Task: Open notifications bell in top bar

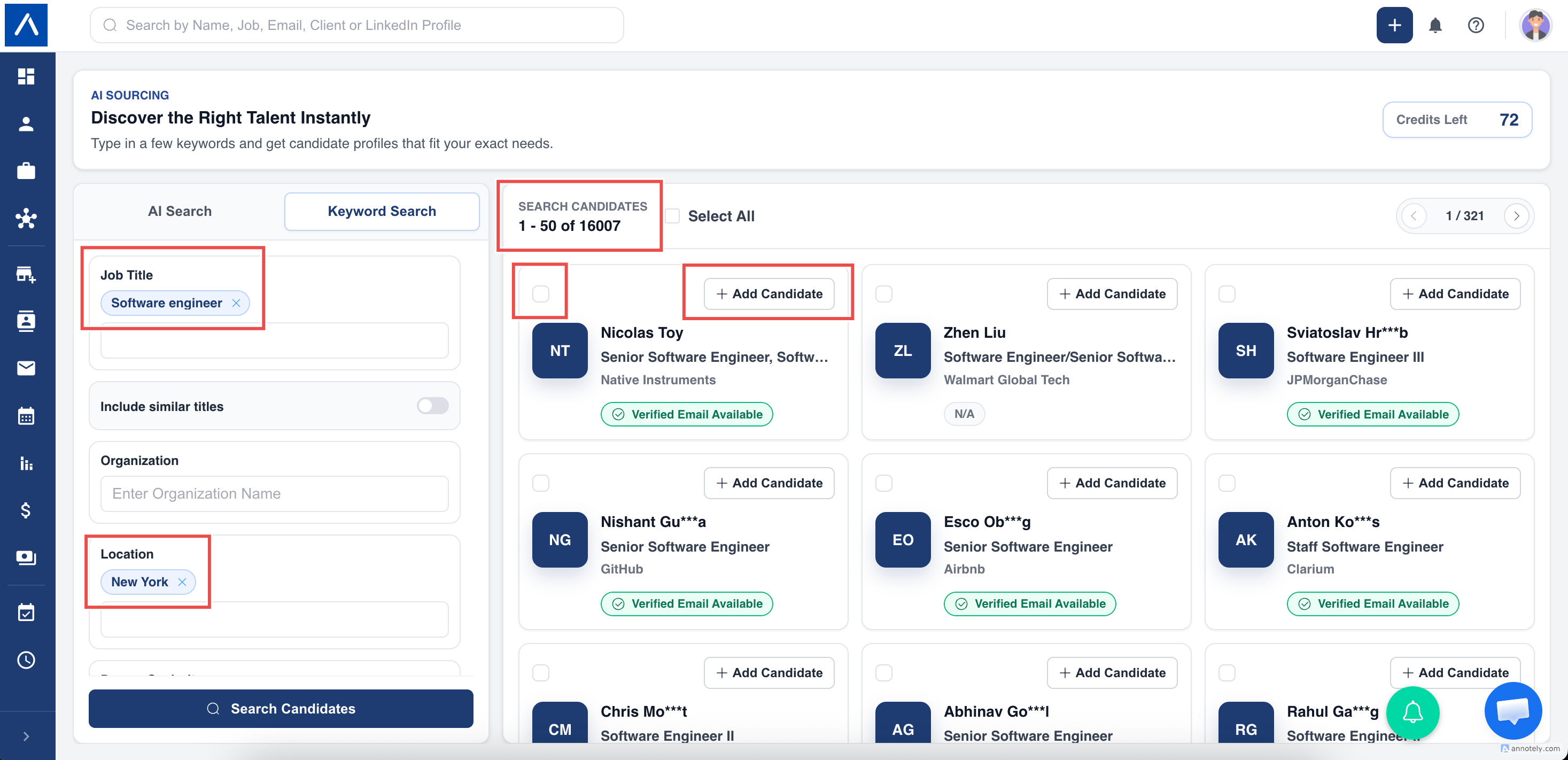Action: coord(1435,25)
